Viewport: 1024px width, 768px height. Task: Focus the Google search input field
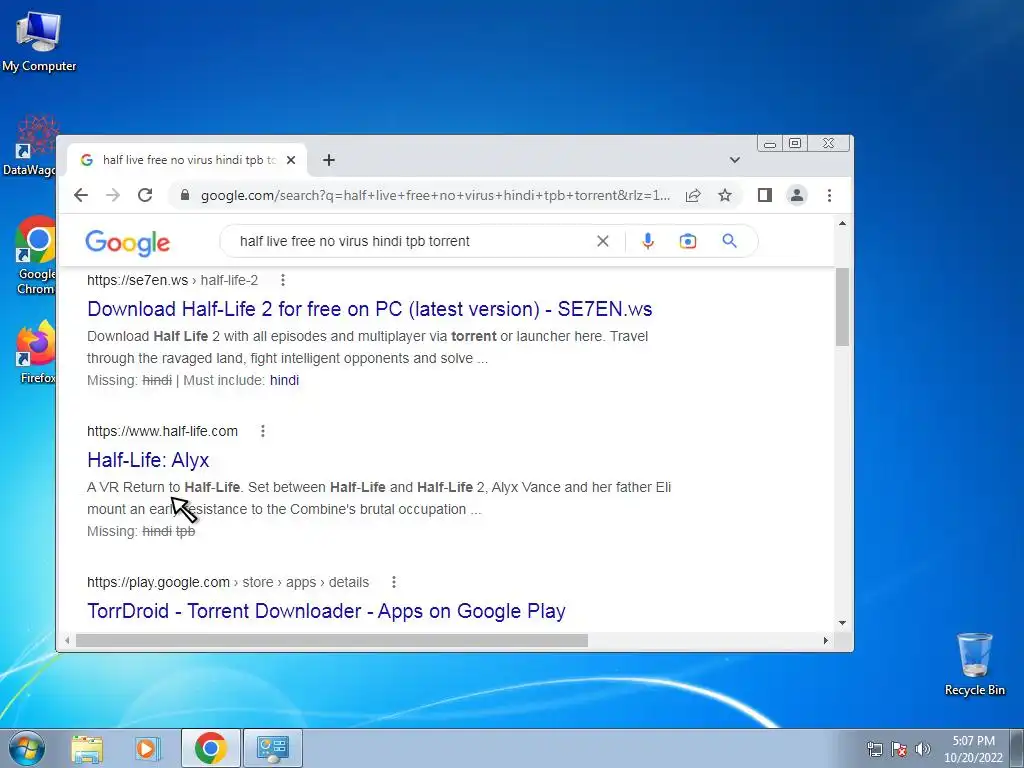tap(411, 241)
